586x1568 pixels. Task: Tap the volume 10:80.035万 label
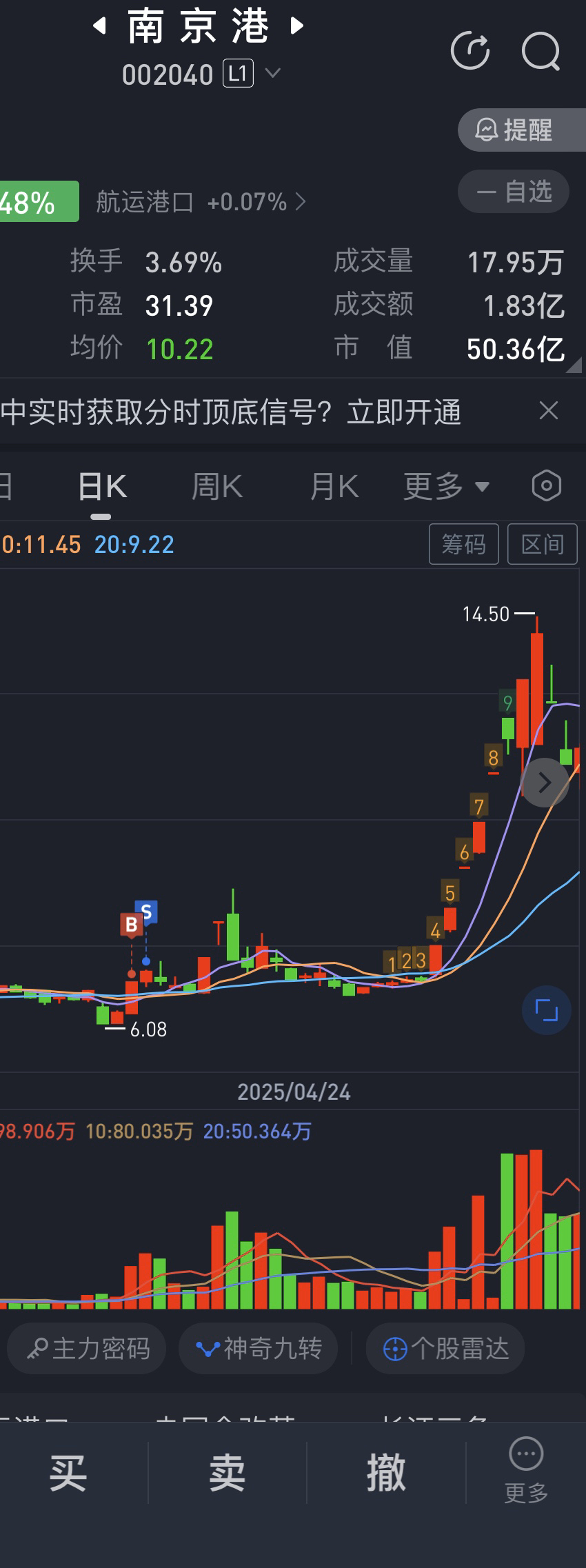[139, 1132]
